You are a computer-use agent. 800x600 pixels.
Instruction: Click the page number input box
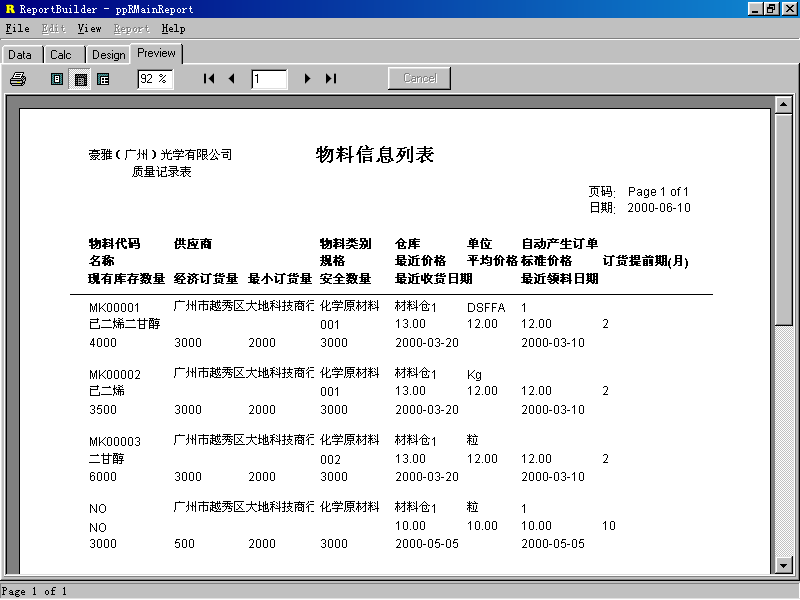coord(269,79)
